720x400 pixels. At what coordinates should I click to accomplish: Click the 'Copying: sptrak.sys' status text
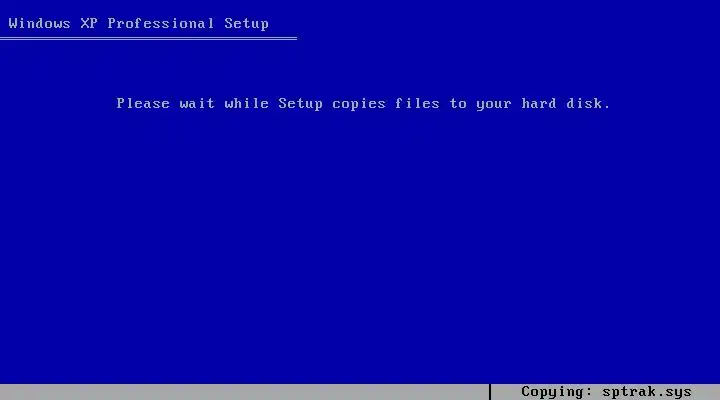coord(606,392)
